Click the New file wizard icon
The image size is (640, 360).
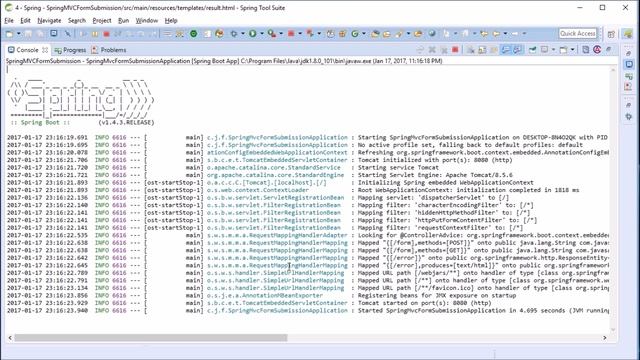(9, 34)
